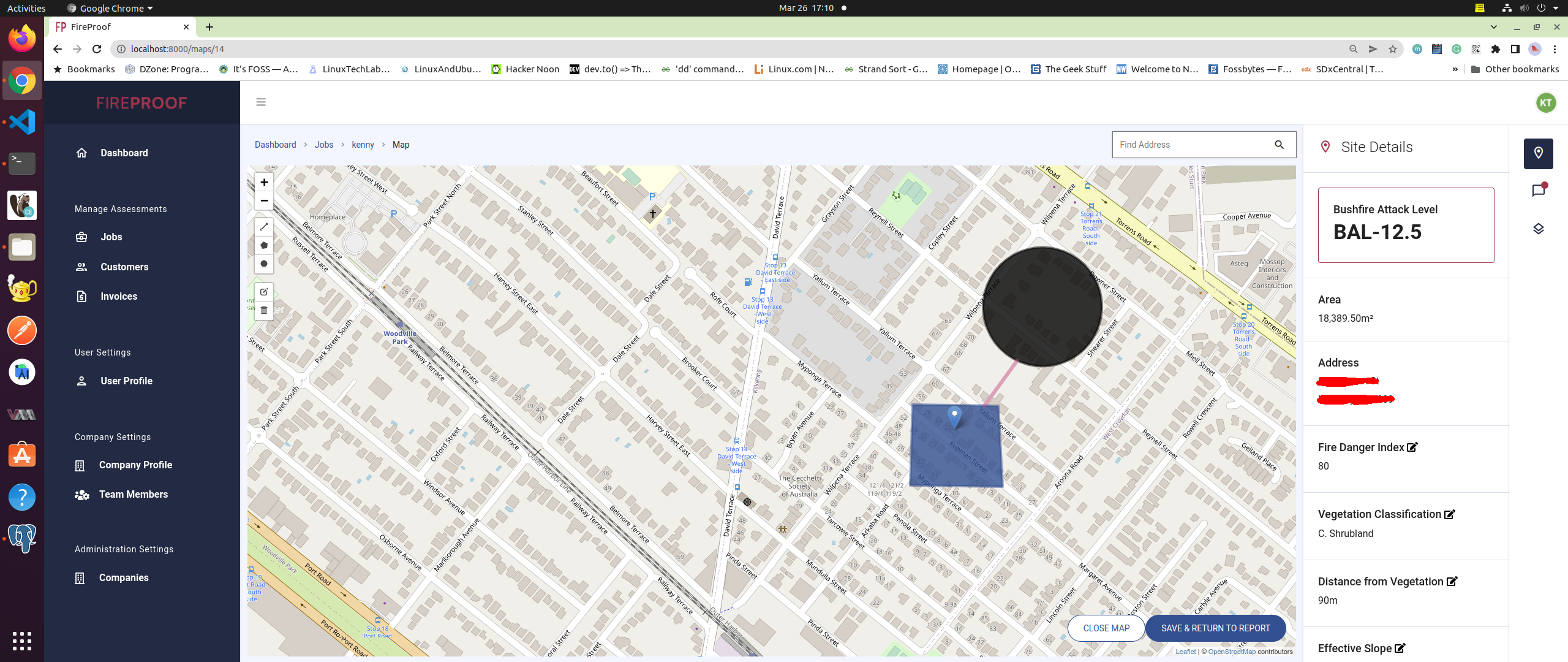Select the draw polyline tool

pyautogui.click(x=264, y=227)
